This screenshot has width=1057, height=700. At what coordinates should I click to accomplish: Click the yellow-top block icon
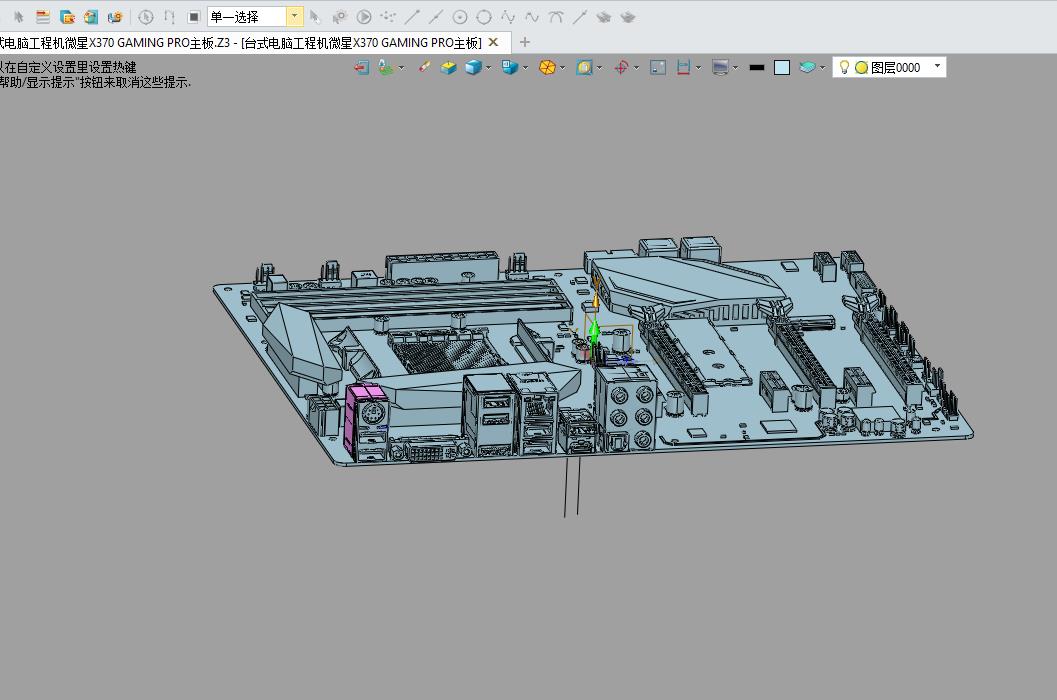click(x=448, y=67)
